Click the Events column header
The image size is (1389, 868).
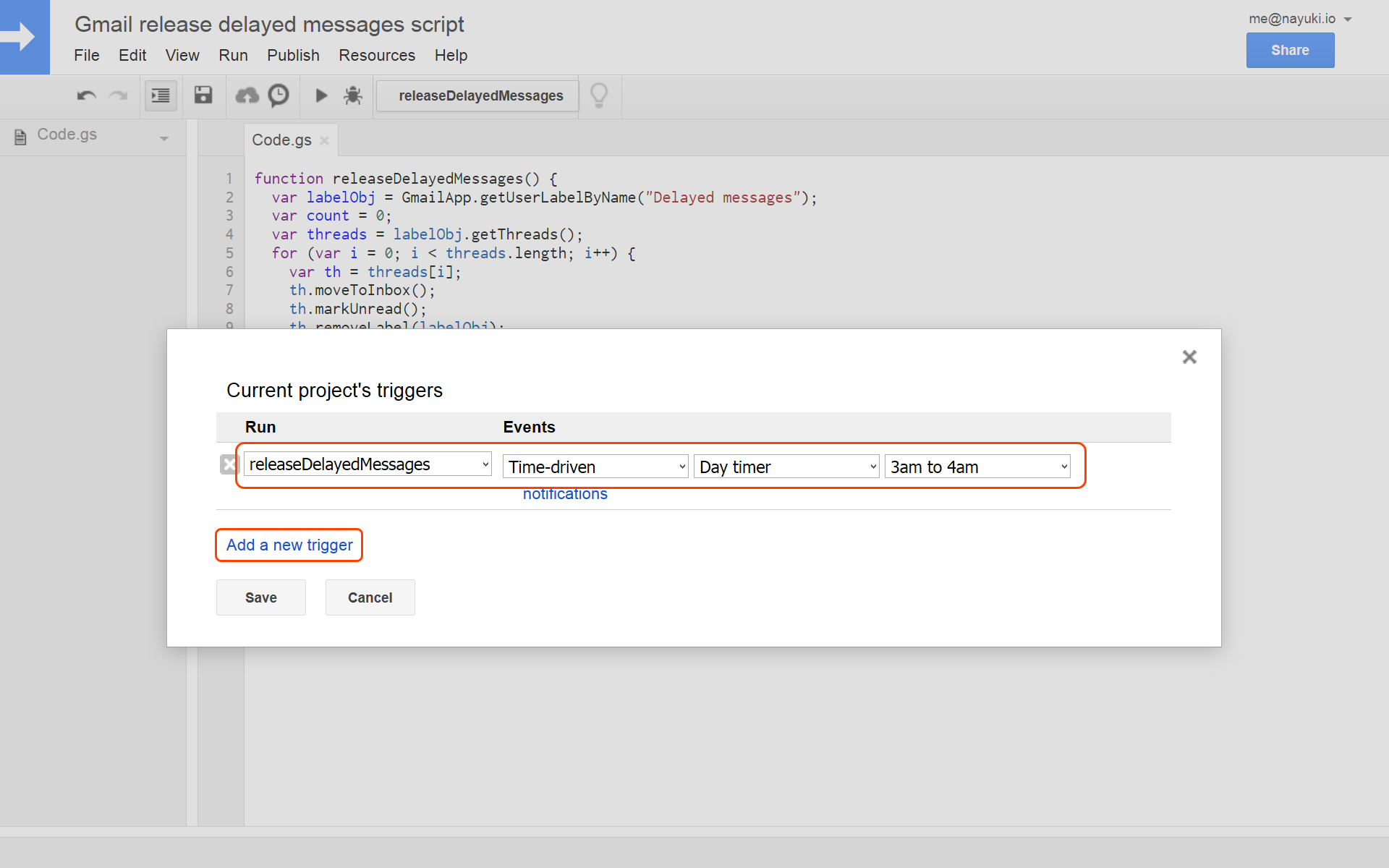tap(529, 427)
